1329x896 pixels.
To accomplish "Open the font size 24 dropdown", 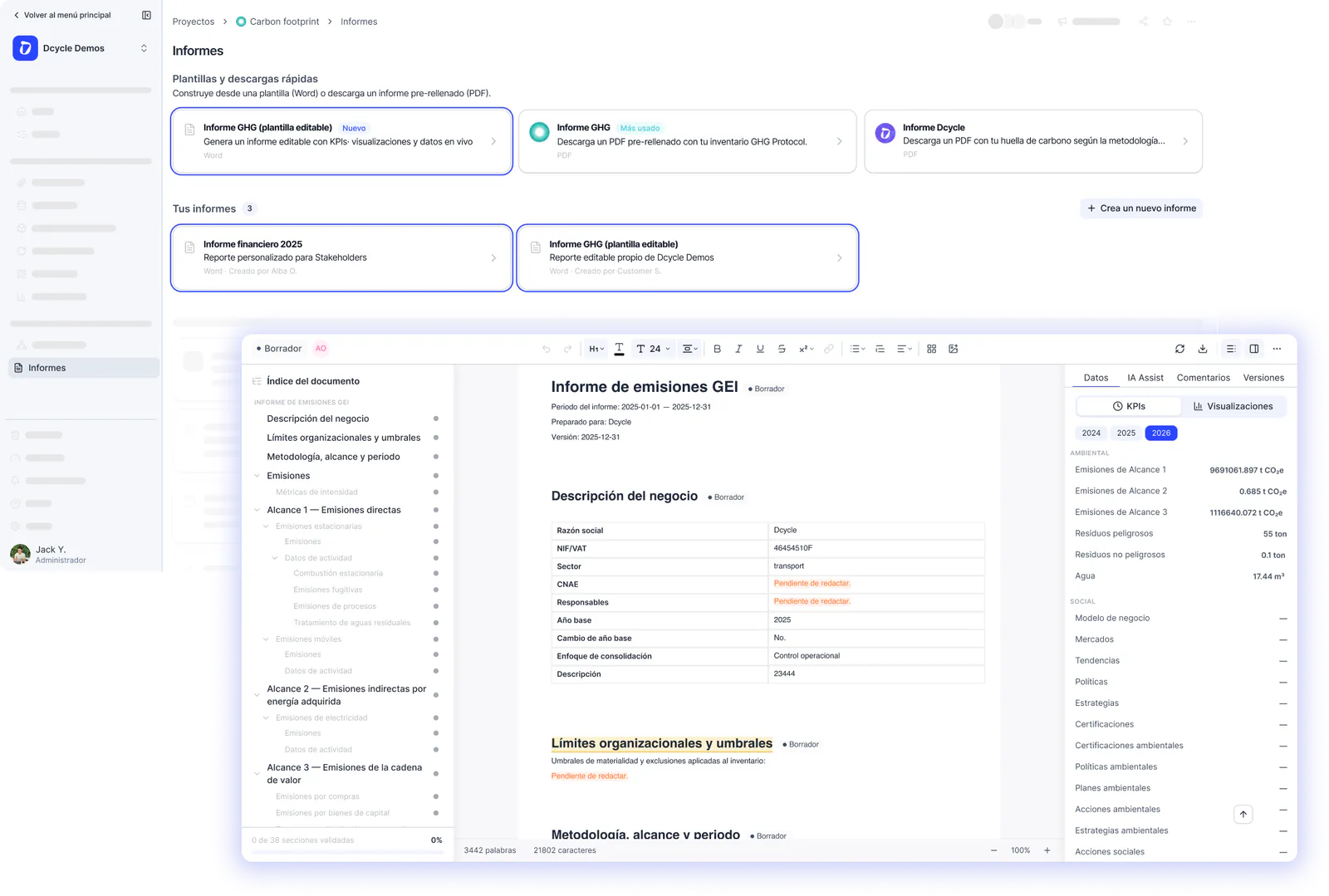I will (x=653, y=349).
